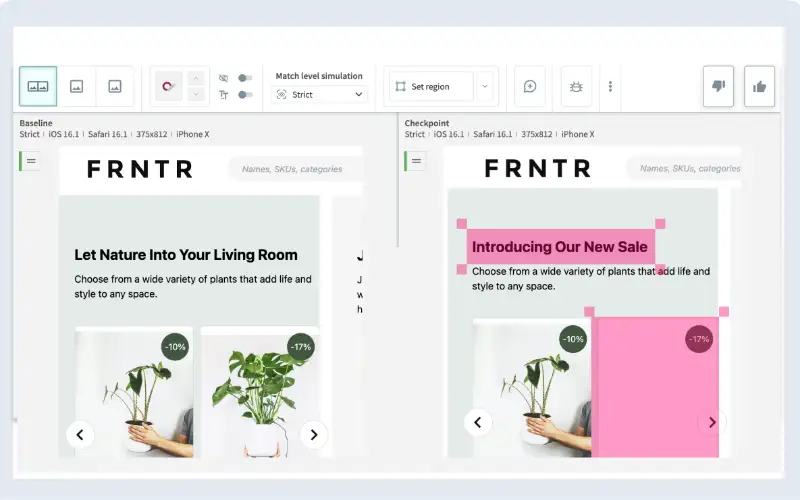
Task: Click Baseline search field placeholder
Action: coord(292,169)
